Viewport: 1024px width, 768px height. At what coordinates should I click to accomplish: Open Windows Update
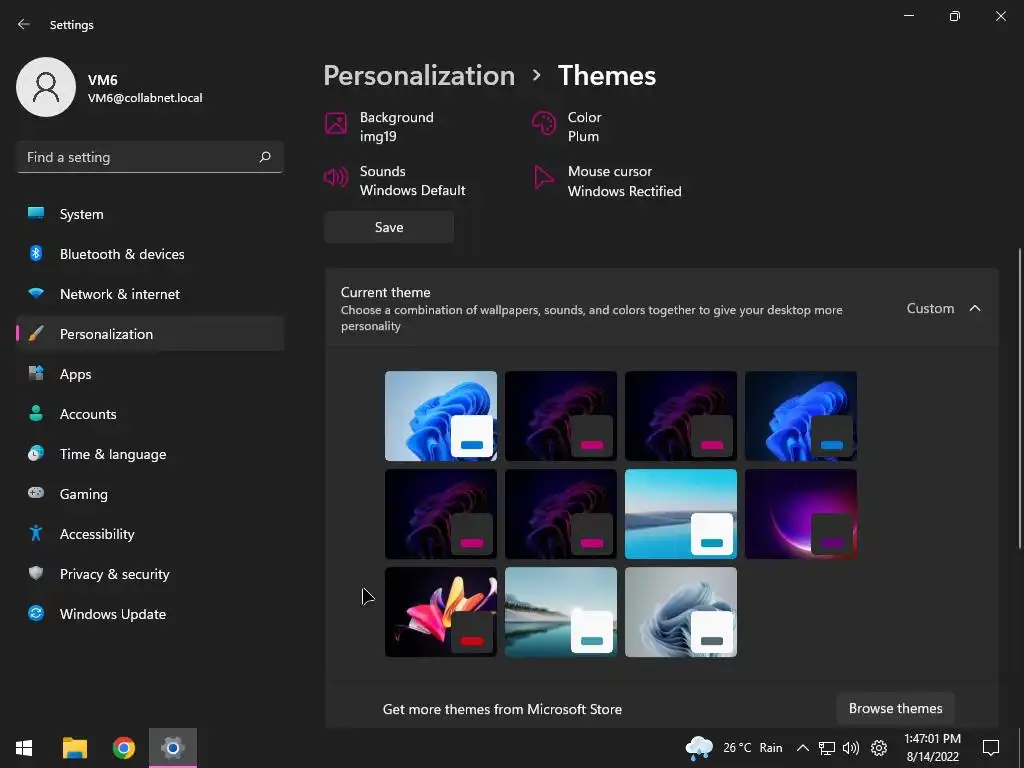(x=150, y=614)
